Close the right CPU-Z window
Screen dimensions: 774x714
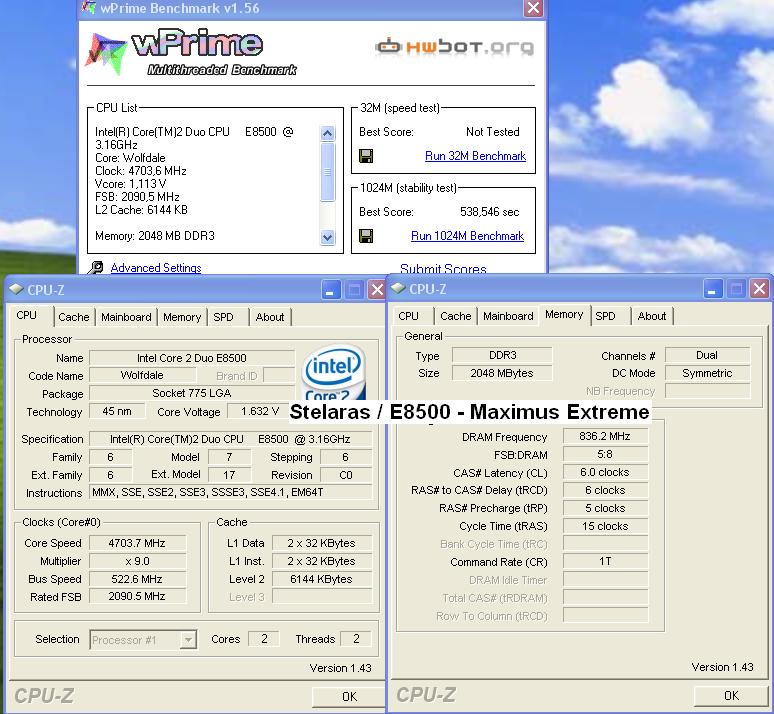point(760,288)
